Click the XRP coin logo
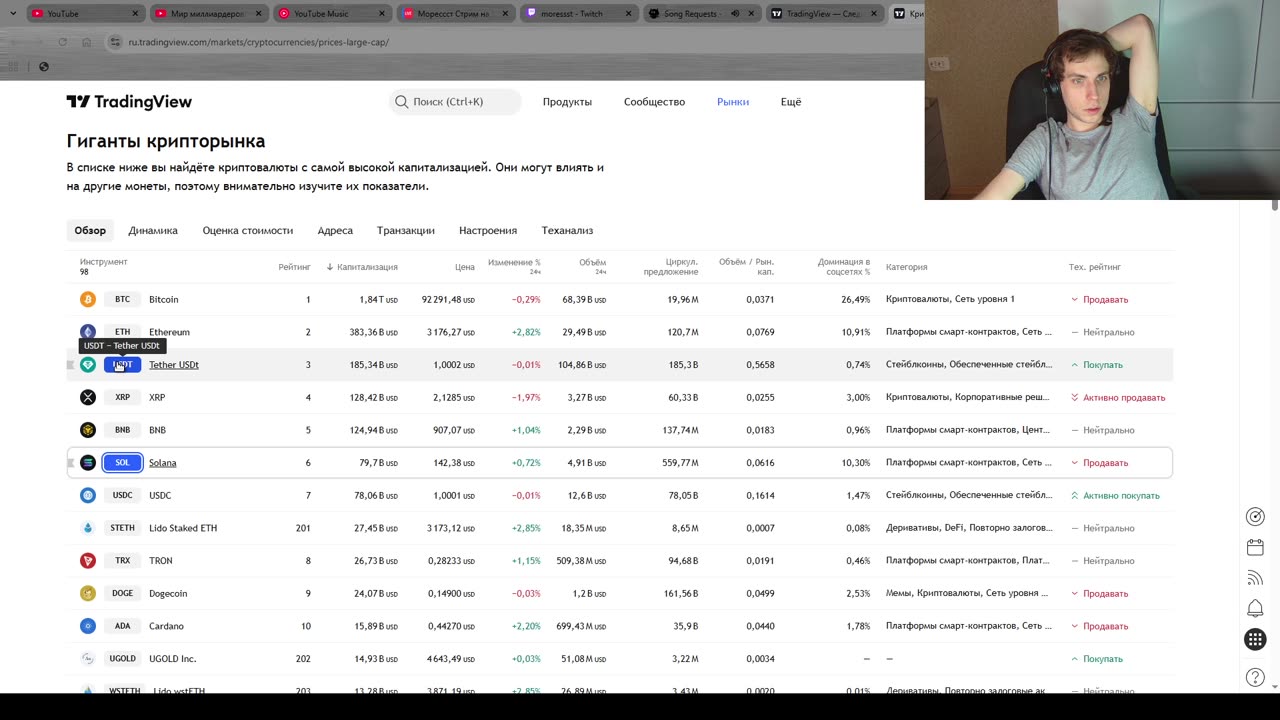The width and height of the screenshot is (1280, 720). 88,397
